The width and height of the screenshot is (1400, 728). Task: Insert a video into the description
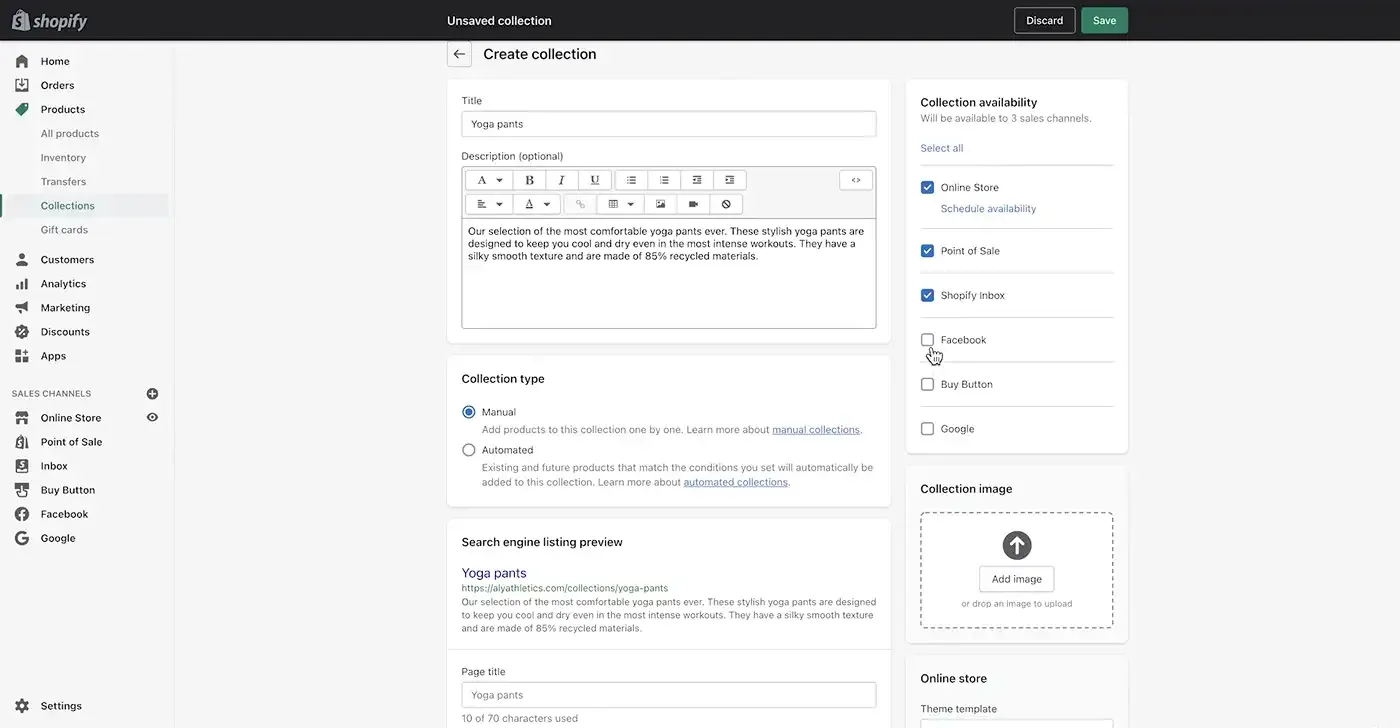click(691, 203)
